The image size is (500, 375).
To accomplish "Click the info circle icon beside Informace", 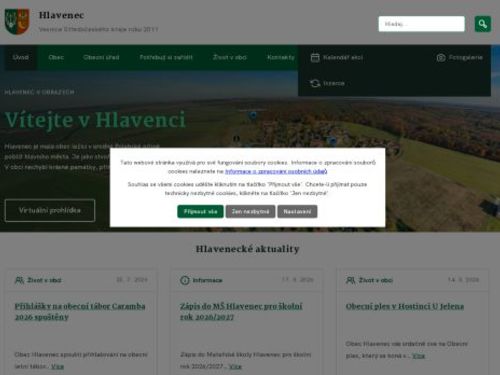I will (185, 280).
